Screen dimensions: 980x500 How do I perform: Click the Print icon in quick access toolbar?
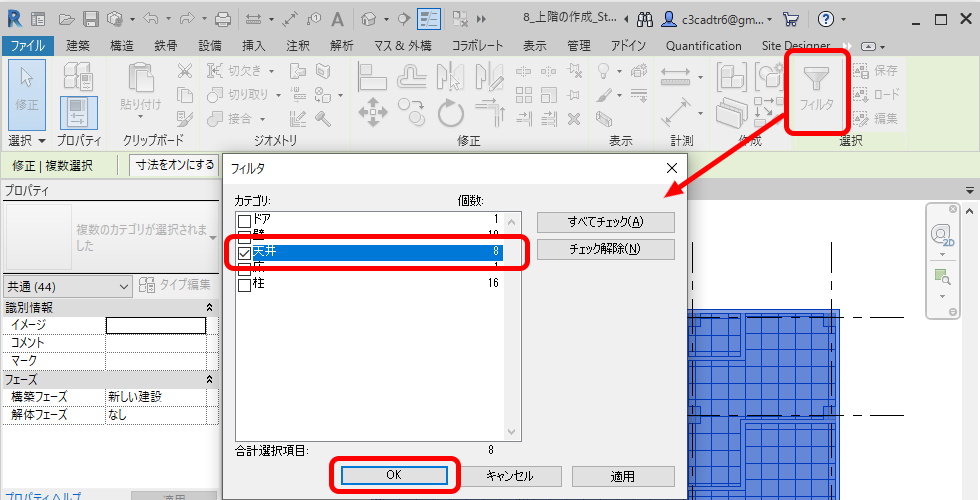(223, 19)
